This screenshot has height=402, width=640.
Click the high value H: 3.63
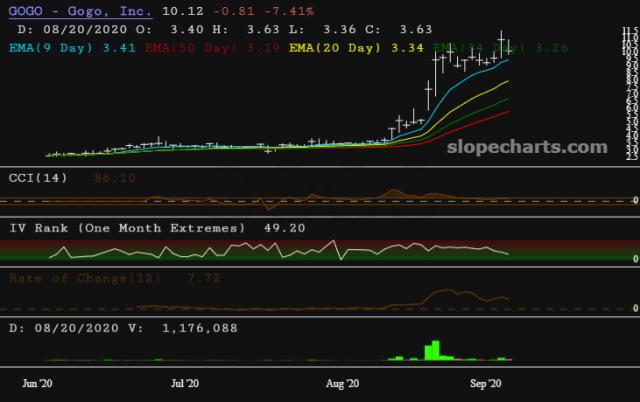click(246, 29)
